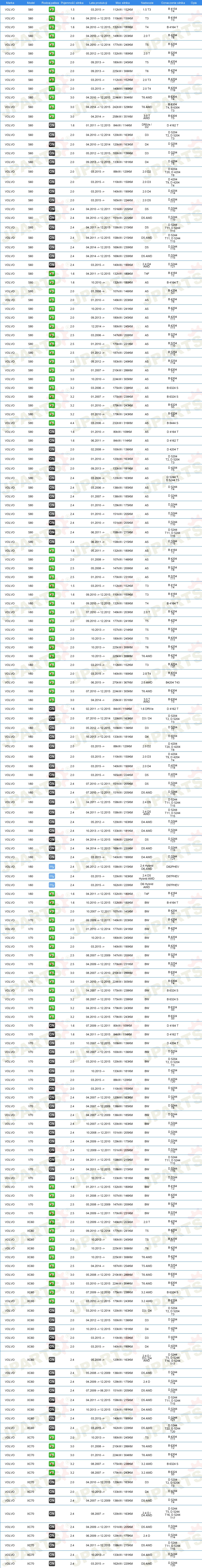Click the Model column header
This screenshot has width=202, height=1568.
click(31, 2)
